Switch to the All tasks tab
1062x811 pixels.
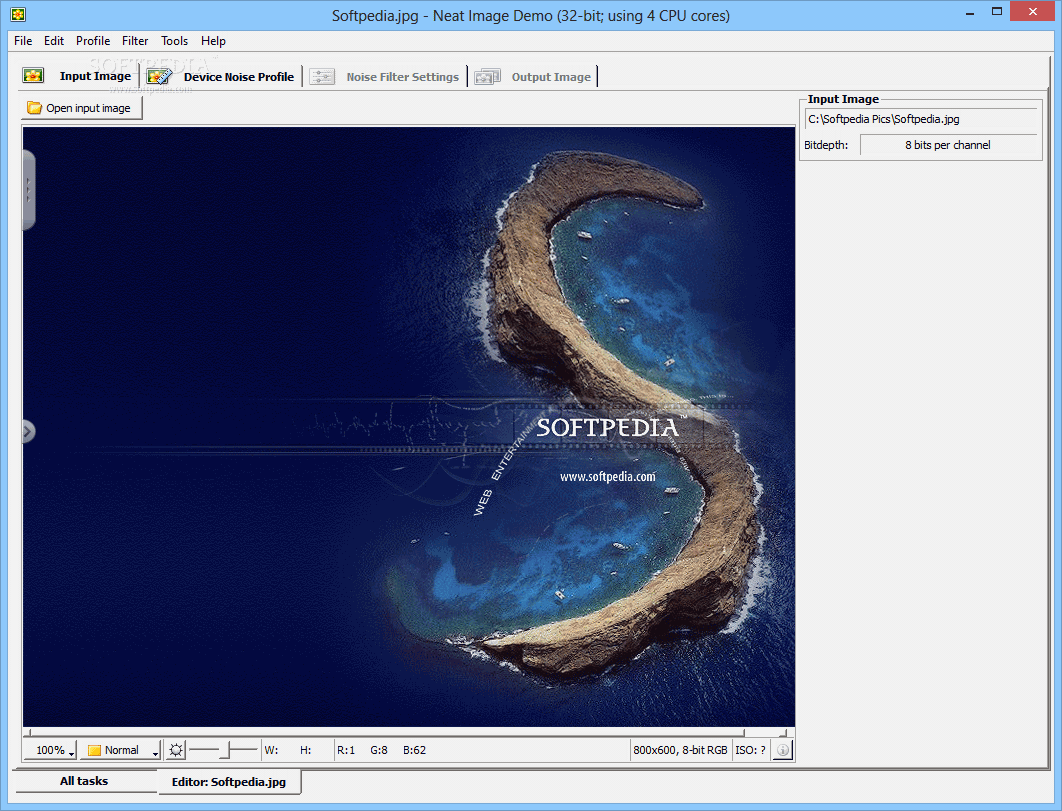(84, 781)
